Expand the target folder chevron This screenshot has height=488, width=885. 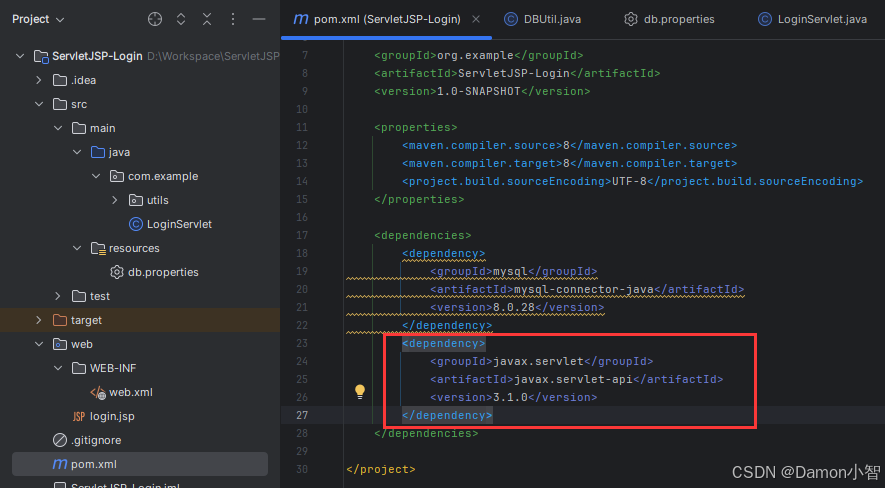coord(39,320)
